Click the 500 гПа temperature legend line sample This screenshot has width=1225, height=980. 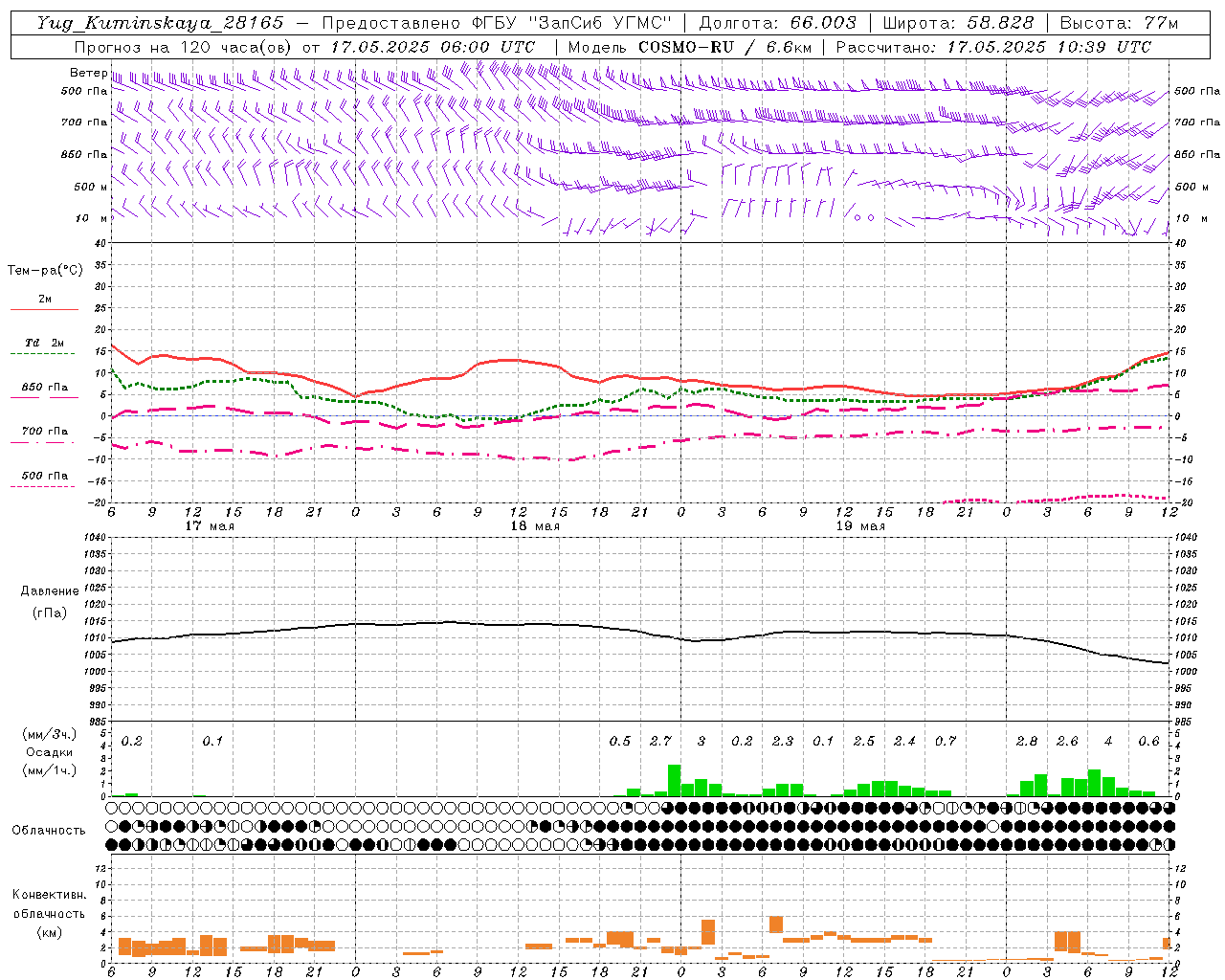(42, 486)
